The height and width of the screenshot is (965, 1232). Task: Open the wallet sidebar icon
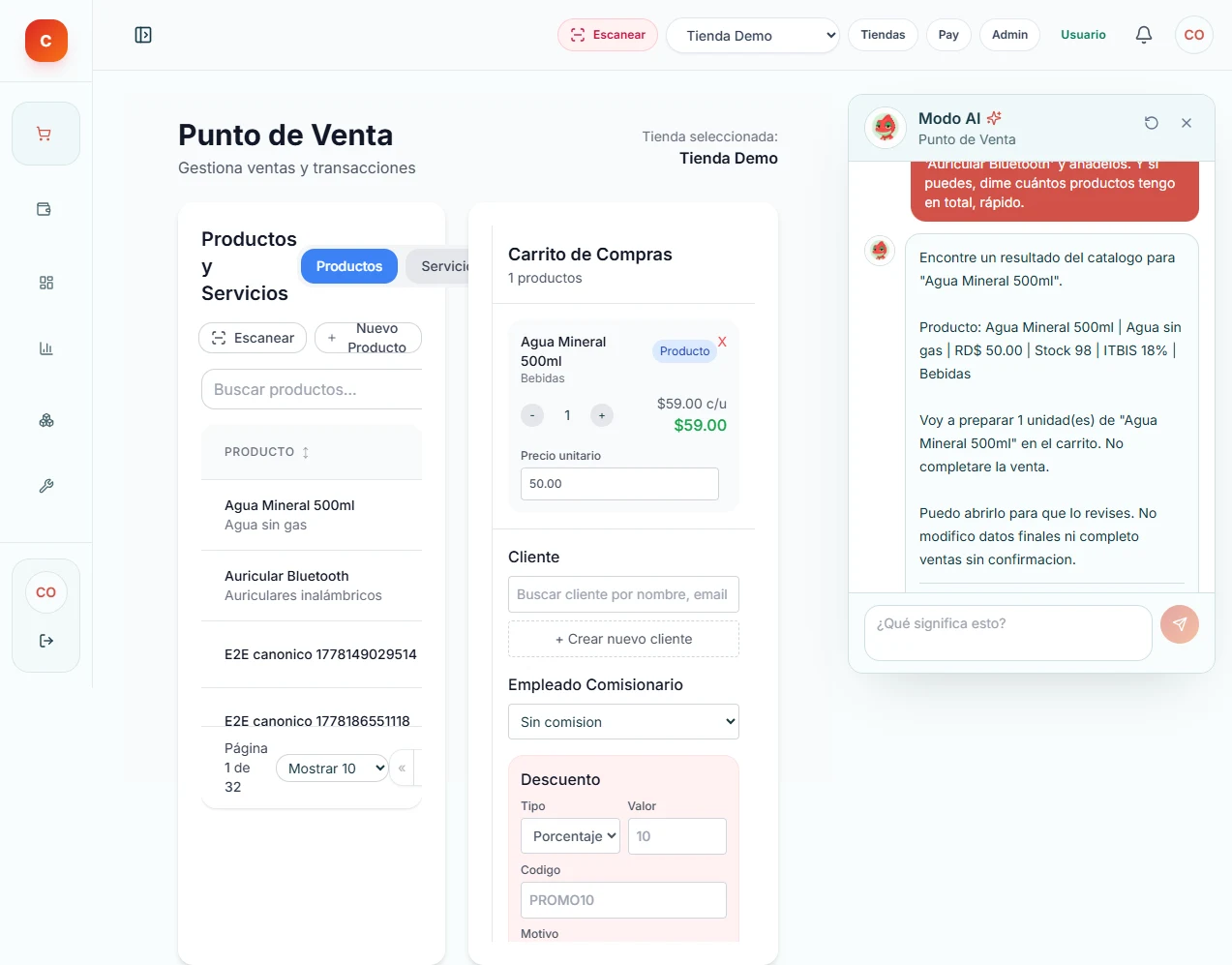click(45, 209)
